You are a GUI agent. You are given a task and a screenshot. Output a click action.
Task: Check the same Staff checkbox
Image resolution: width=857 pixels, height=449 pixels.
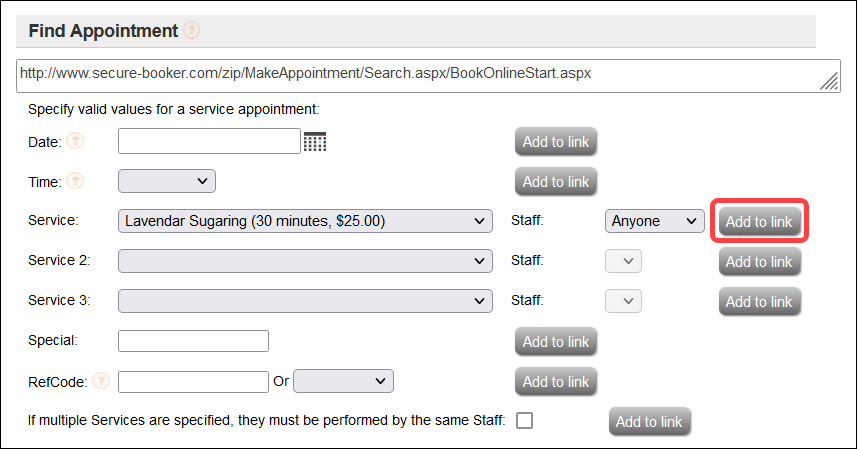524,421
